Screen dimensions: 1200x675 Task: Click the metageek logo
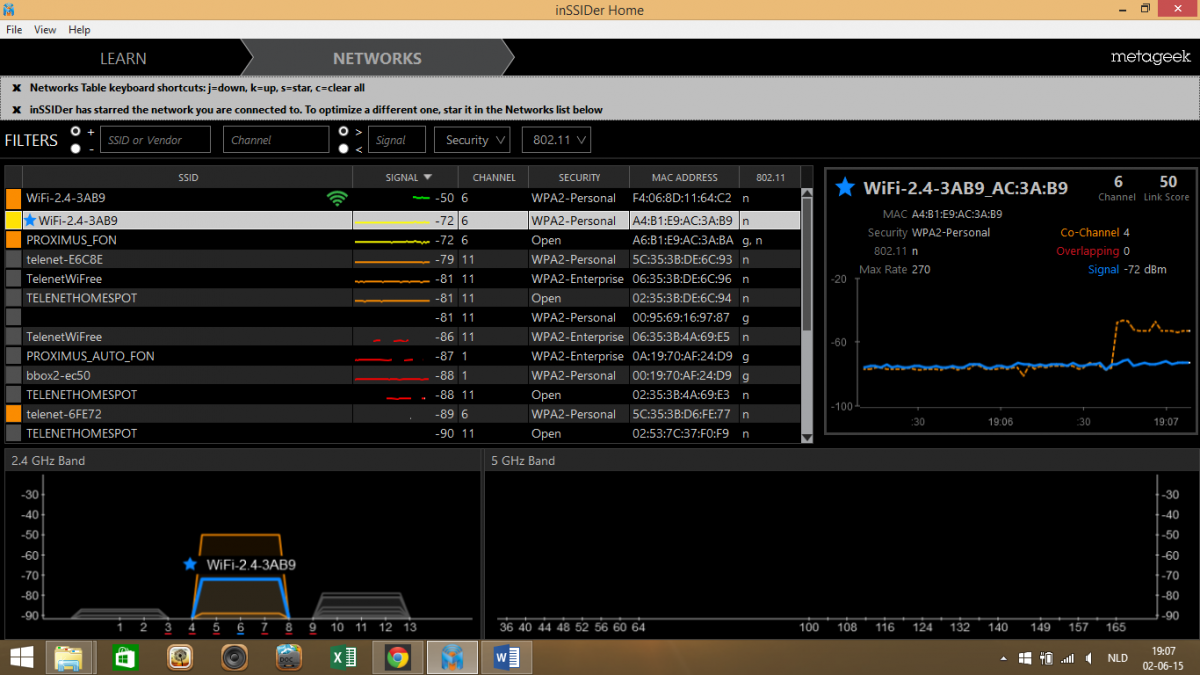1151,58
